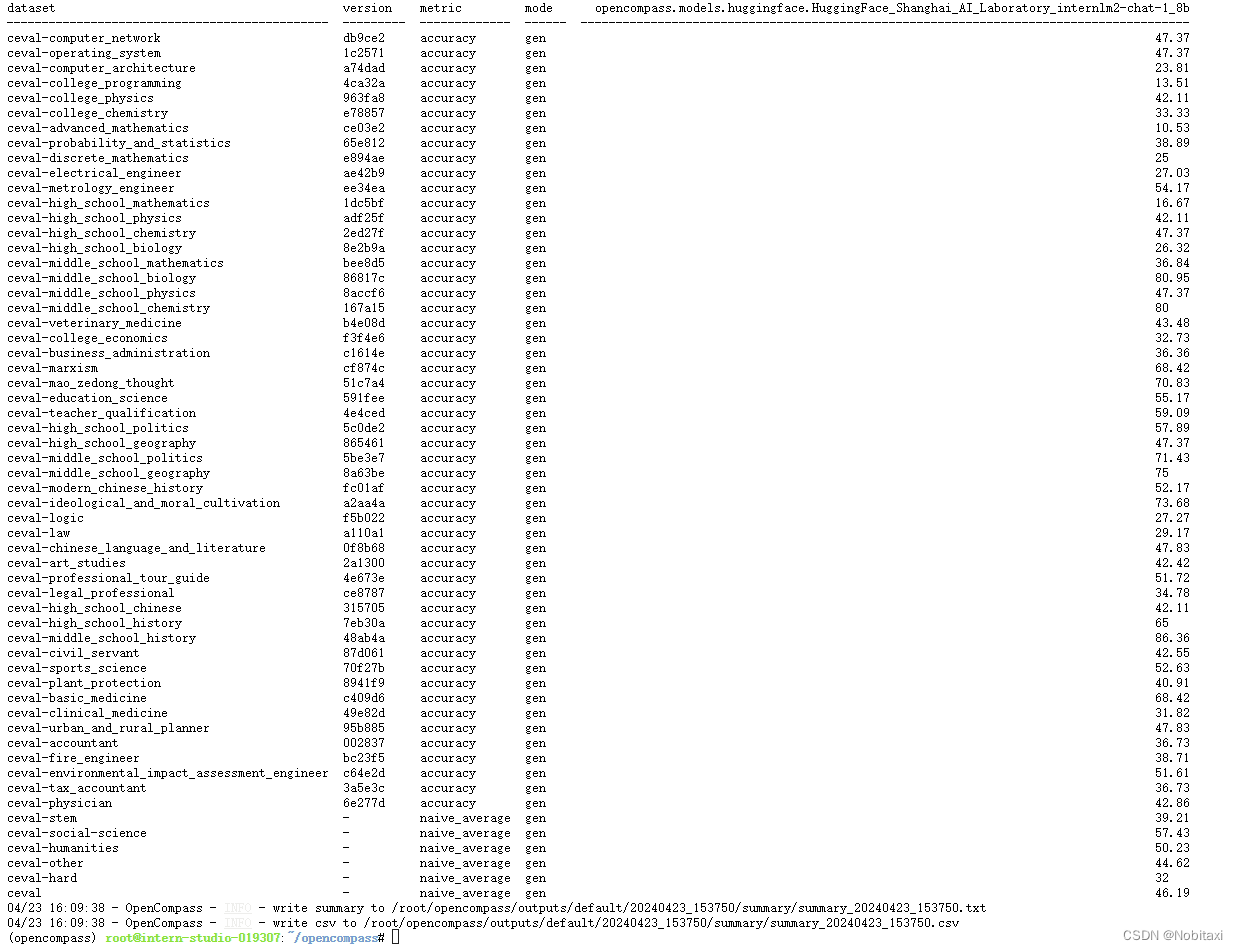This screenshot has height=950, width=1238.
Task: Select the ceval-computer_network dataset name
Action: [x=83, y=38]
